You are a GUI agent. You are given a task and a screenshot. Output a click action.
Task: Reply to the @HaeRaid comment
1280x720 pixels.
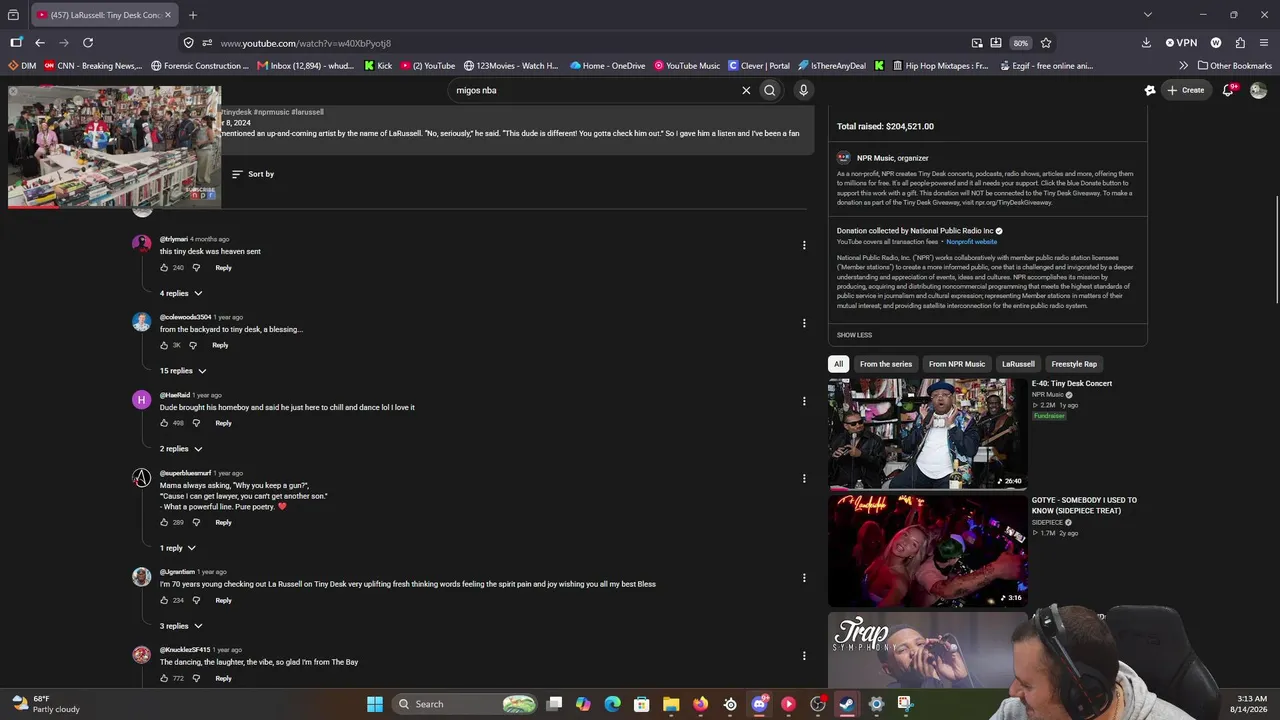(x=223, y=423)
